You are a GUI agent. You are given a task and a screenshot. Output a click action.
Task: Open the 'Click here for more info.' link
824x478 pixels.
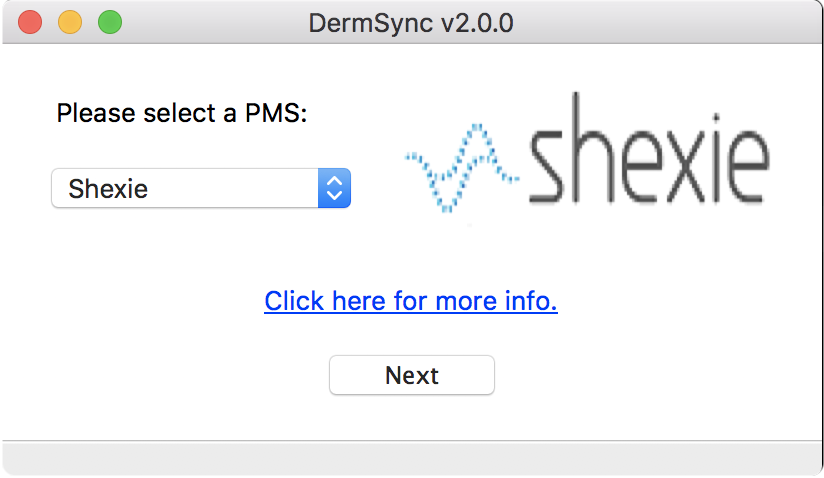click(411, 300)
